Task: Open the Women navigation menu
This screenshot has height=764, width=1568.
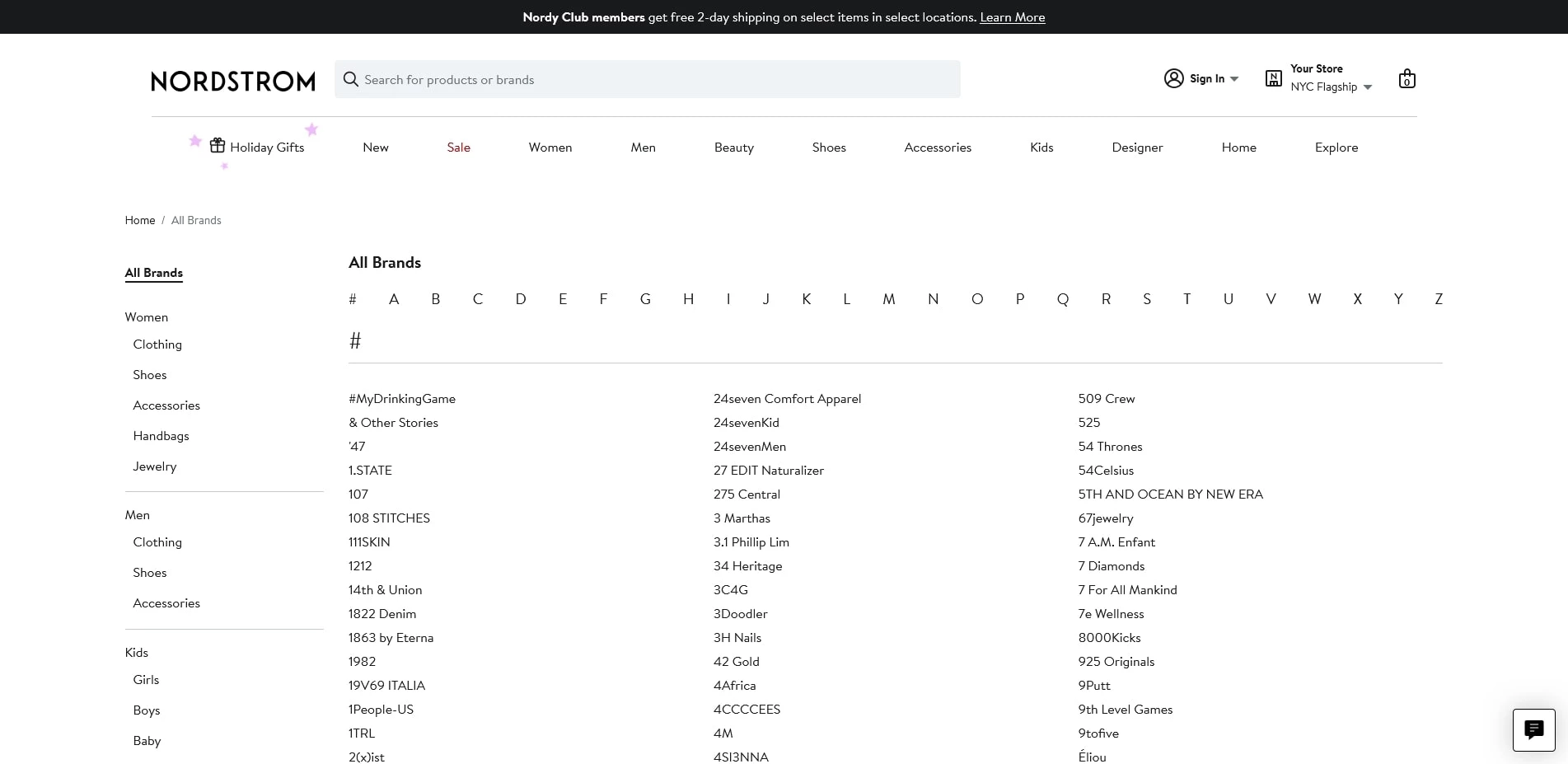Action: (550, 148)
